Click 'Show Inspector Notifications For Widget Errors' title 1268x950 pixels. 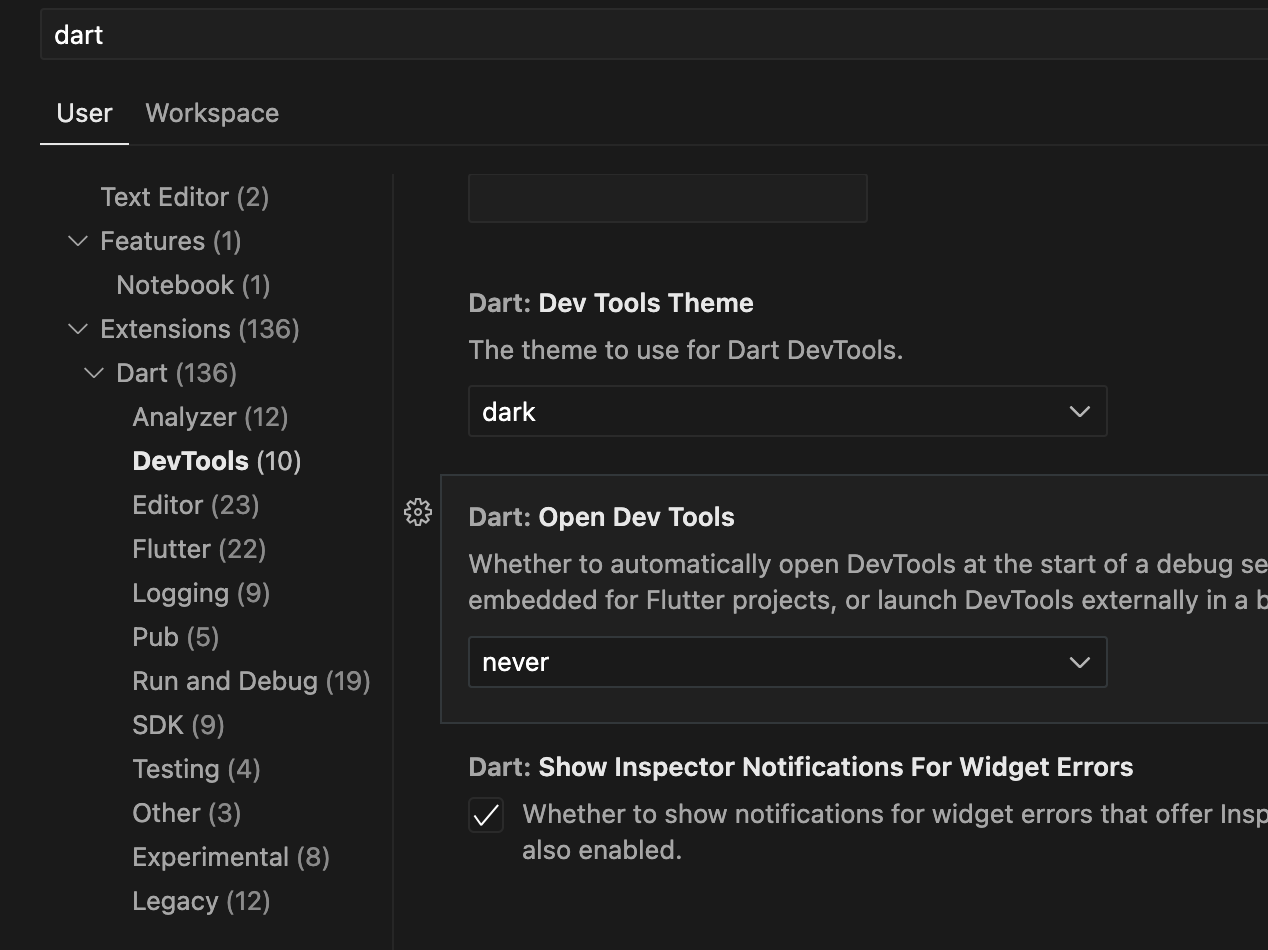click(836, 767)
